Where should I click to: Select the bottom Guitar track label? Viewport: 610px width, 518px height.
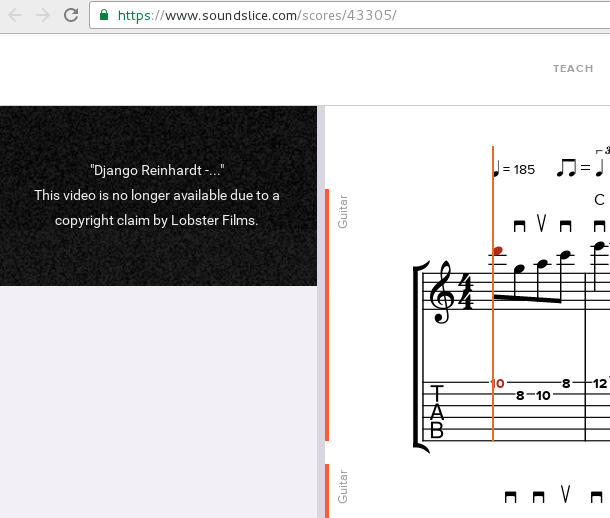(x=343, y=487)
